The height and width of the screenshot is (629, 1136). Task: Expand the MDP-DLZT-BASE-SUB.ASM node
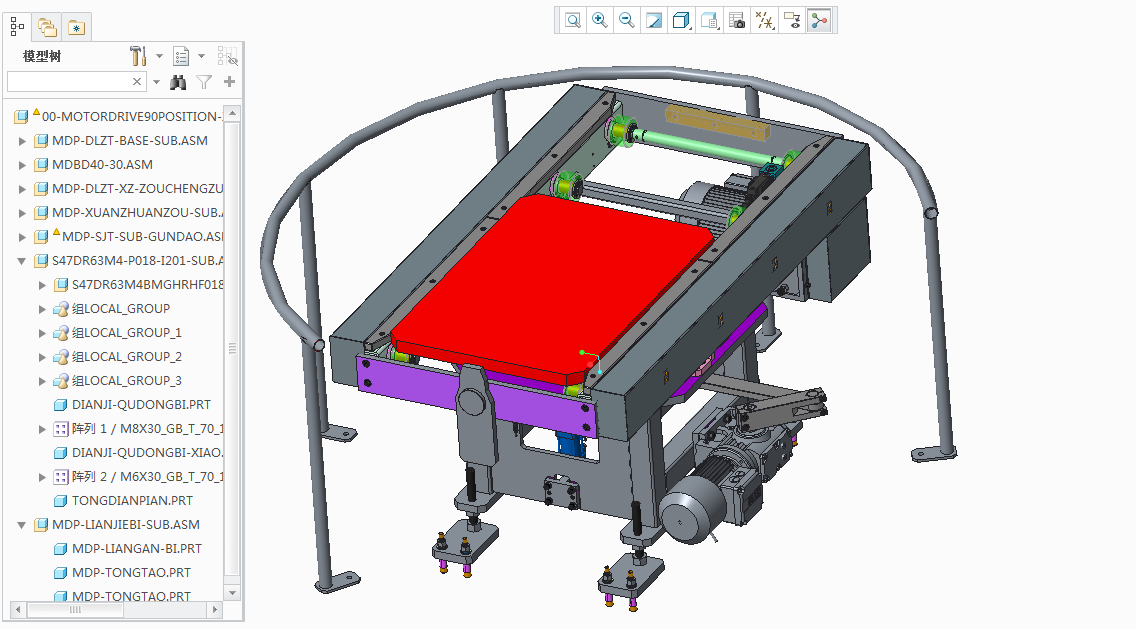22,140
